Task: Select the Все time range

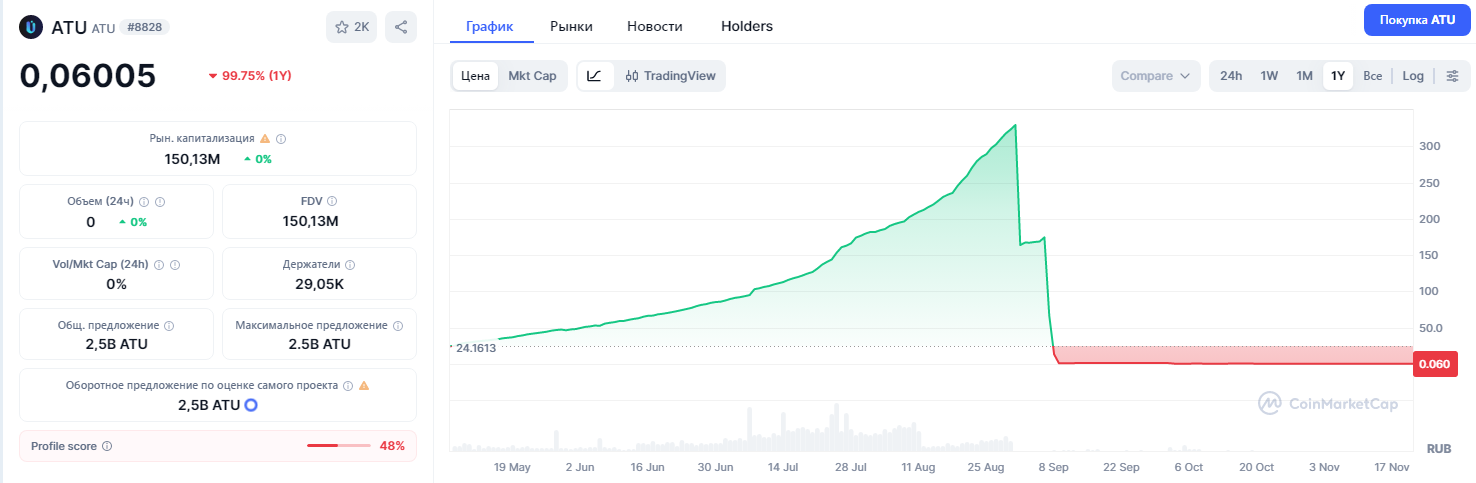Action: point(1372,76)
